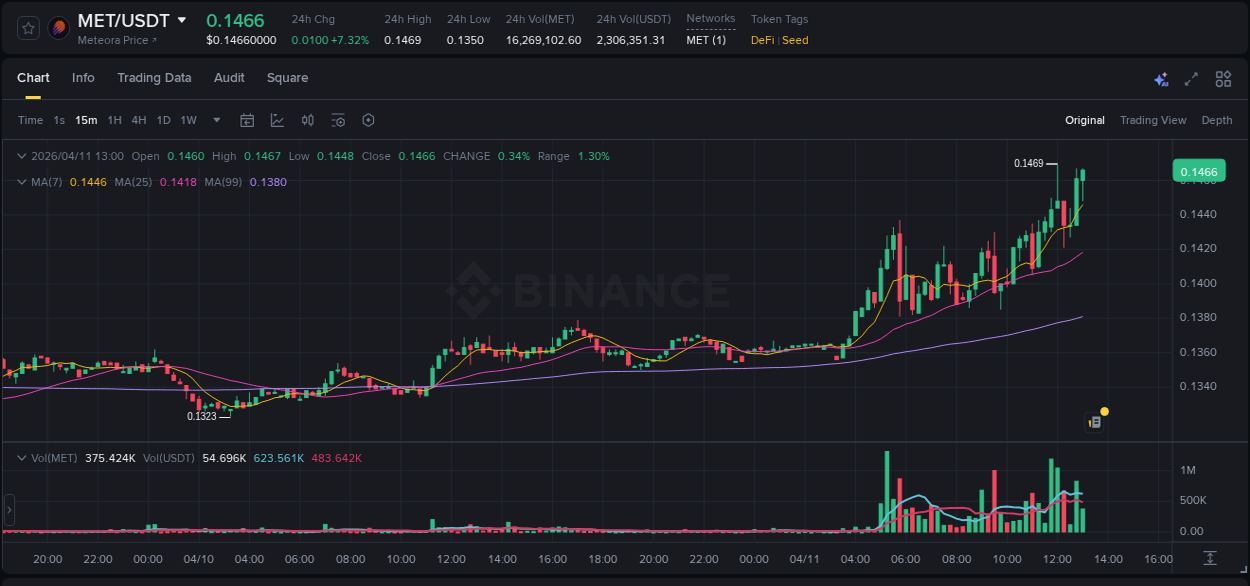The width and height of the screenshot is (1250, 586).
Task: Click the 24h High value 0.1469
Action: pos(403,40)
